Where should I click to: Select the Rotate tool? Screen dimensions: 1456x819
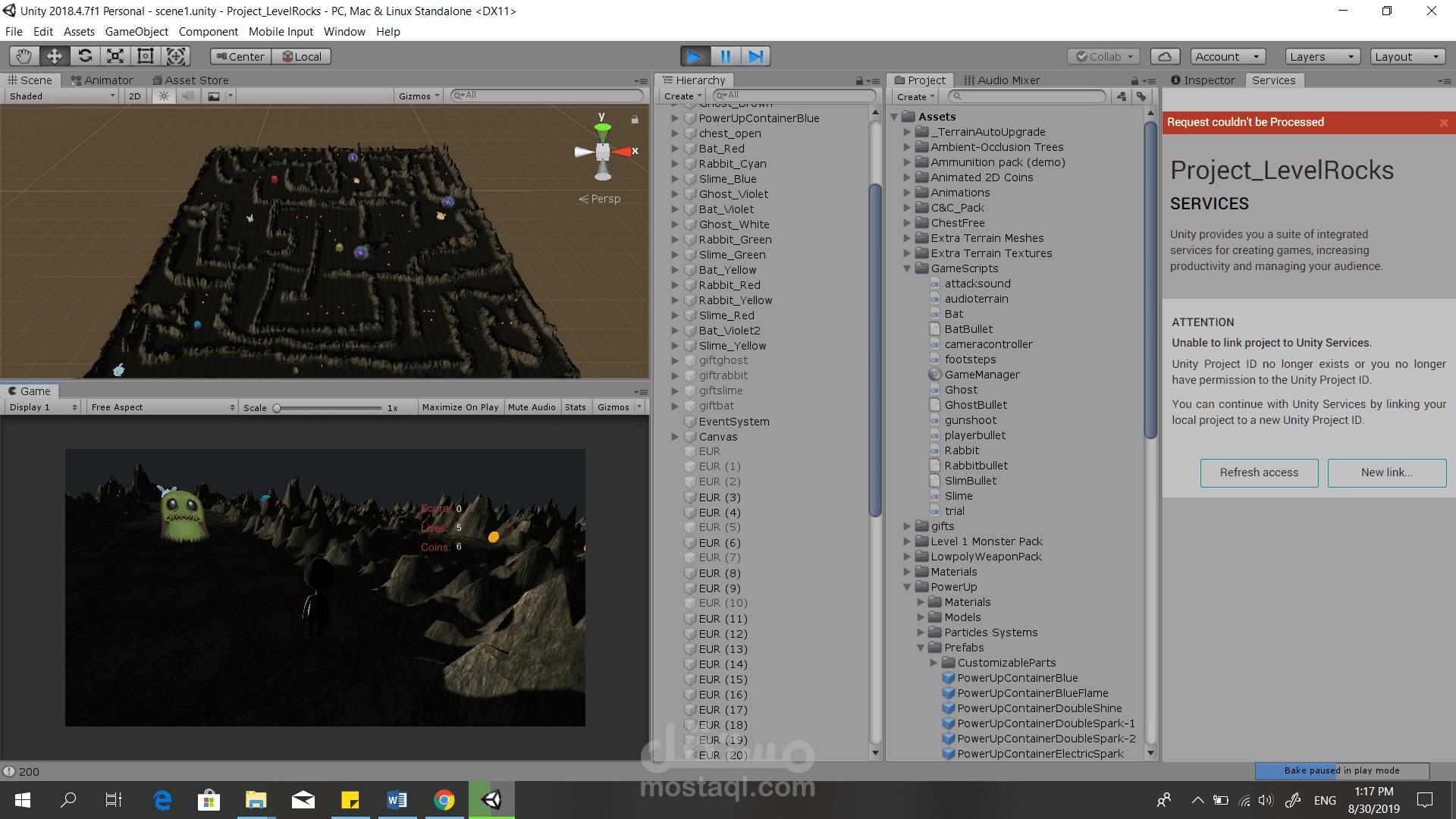tap(85, 55)
